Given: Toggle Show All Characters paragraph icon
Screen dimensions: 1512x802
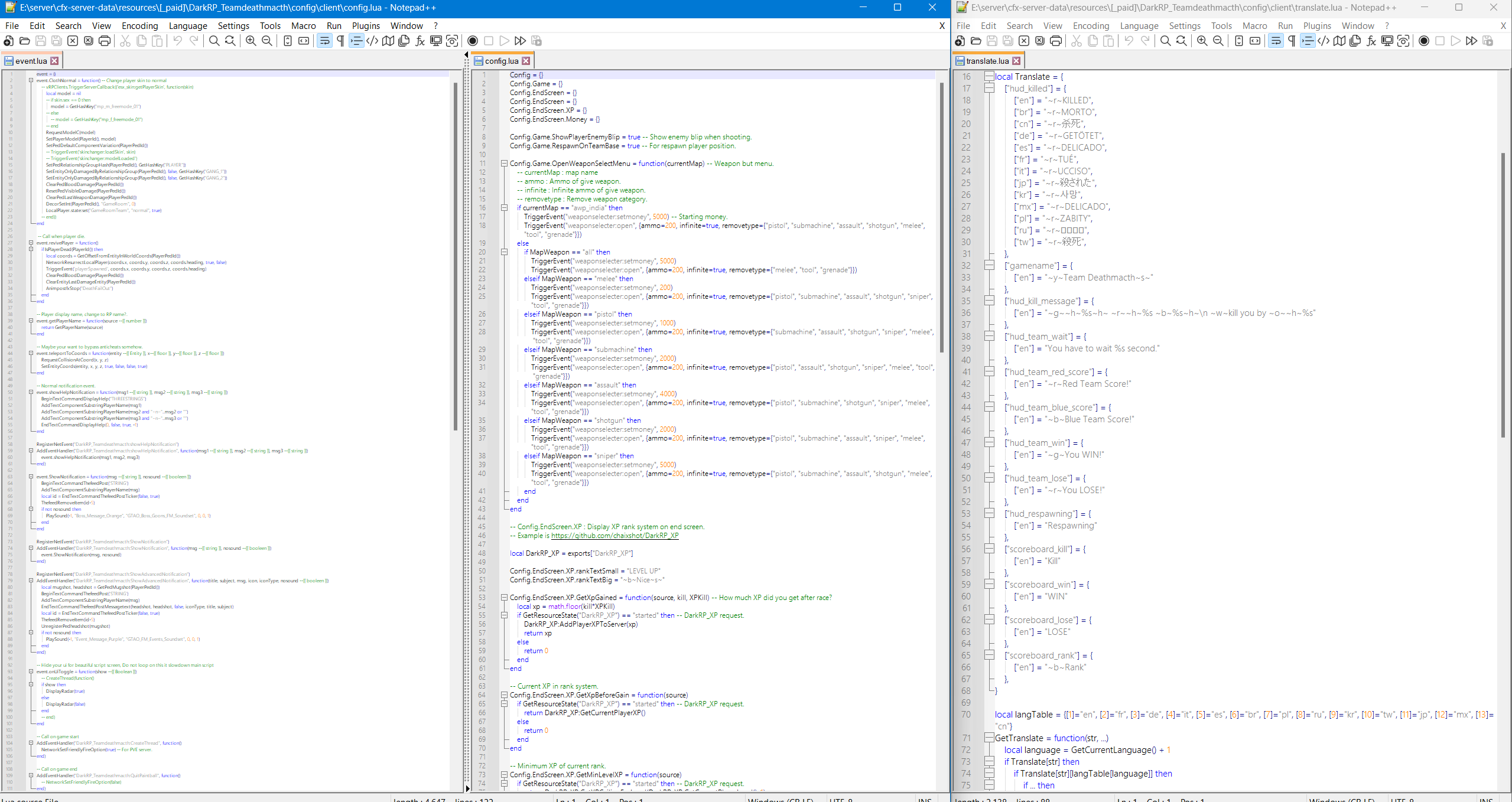Looking at the screenshot, I should [x=340, y=41].
